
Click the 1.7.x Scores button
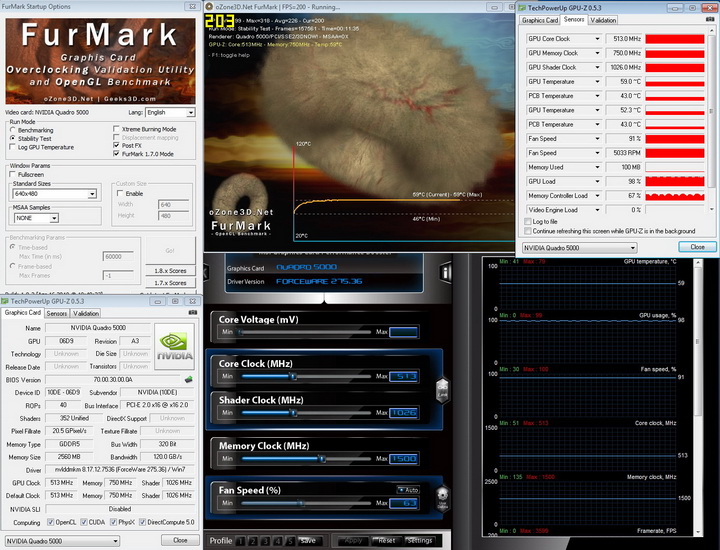[x=170, y=283]
